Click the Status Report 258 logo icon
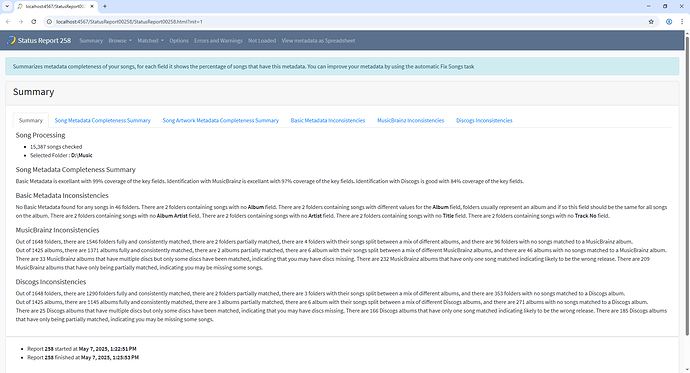 point(11,40)
